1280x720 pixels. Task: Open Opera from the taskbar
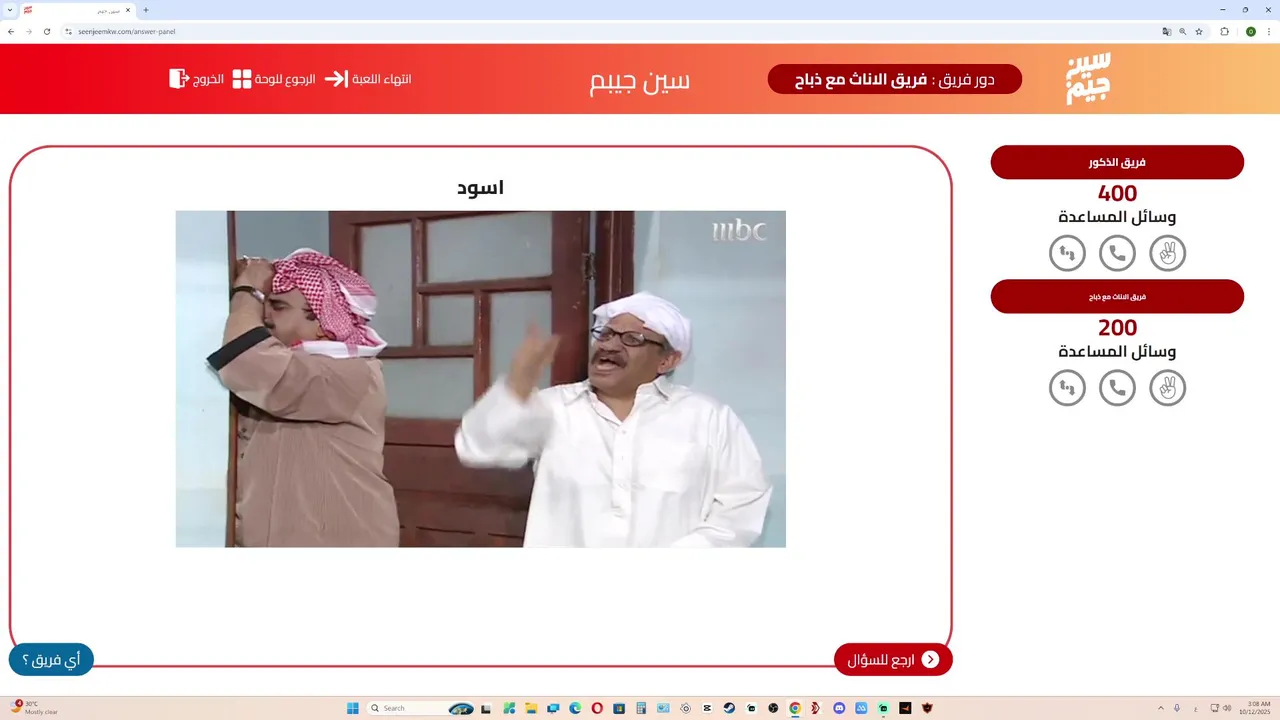[597, 708]
